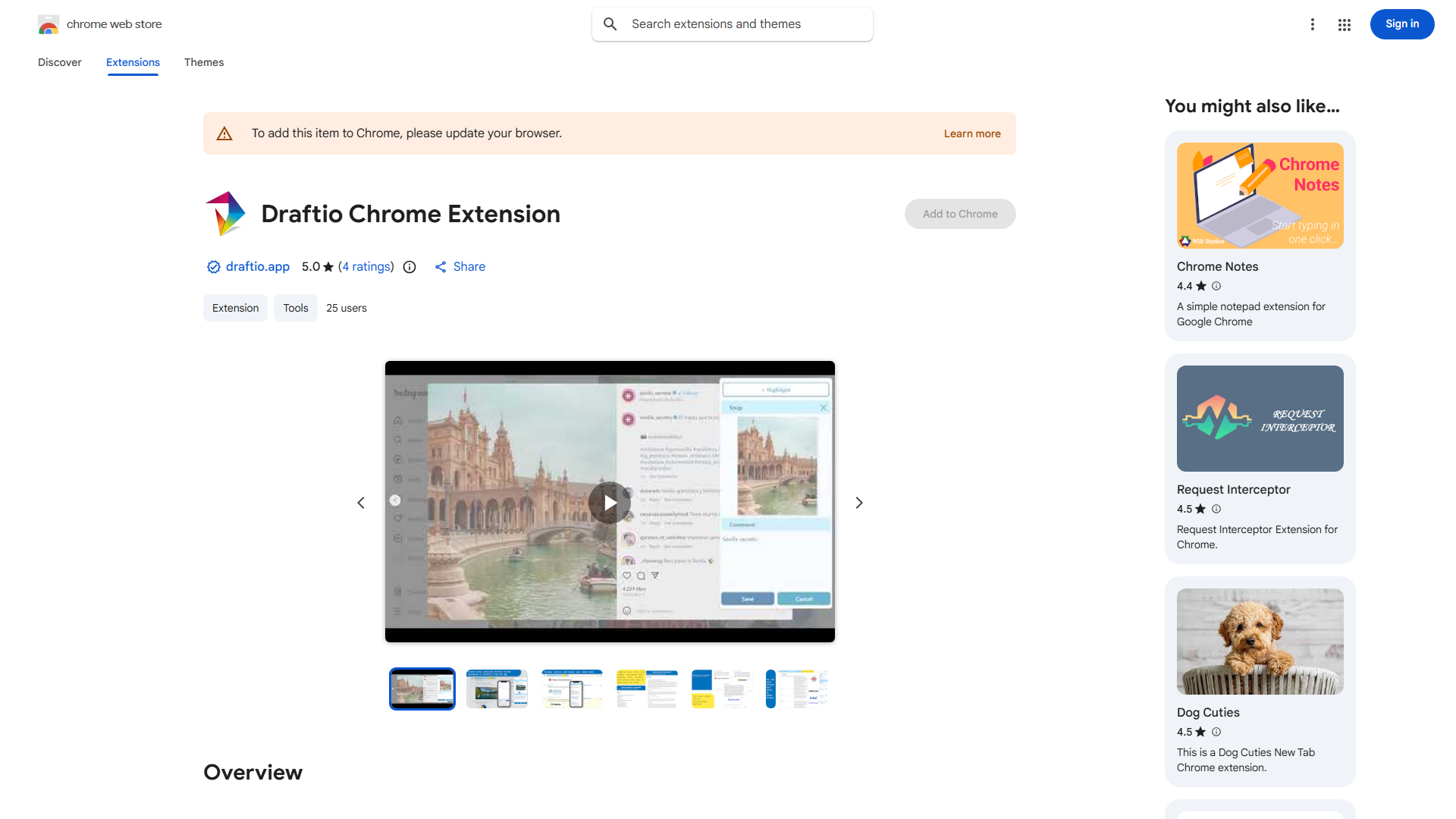Image resolution: width=1456 pixels, height=819 pixels.
Task: Open the Extensions tab
Action: click(x=133, y=62)
